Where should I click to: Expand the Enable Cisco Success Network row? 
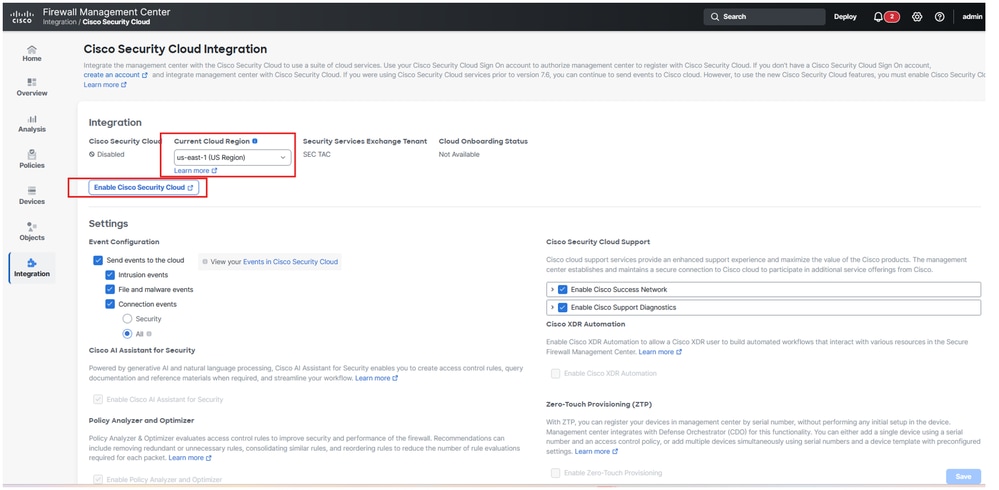[552, 290]
